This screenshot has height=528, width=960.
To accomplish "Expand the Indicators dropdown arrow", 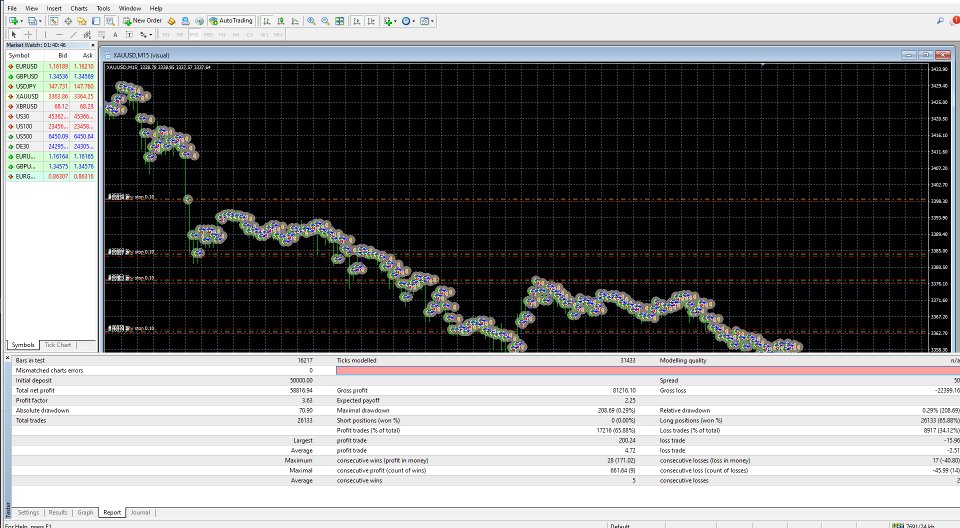I will [x=396, y=21].
